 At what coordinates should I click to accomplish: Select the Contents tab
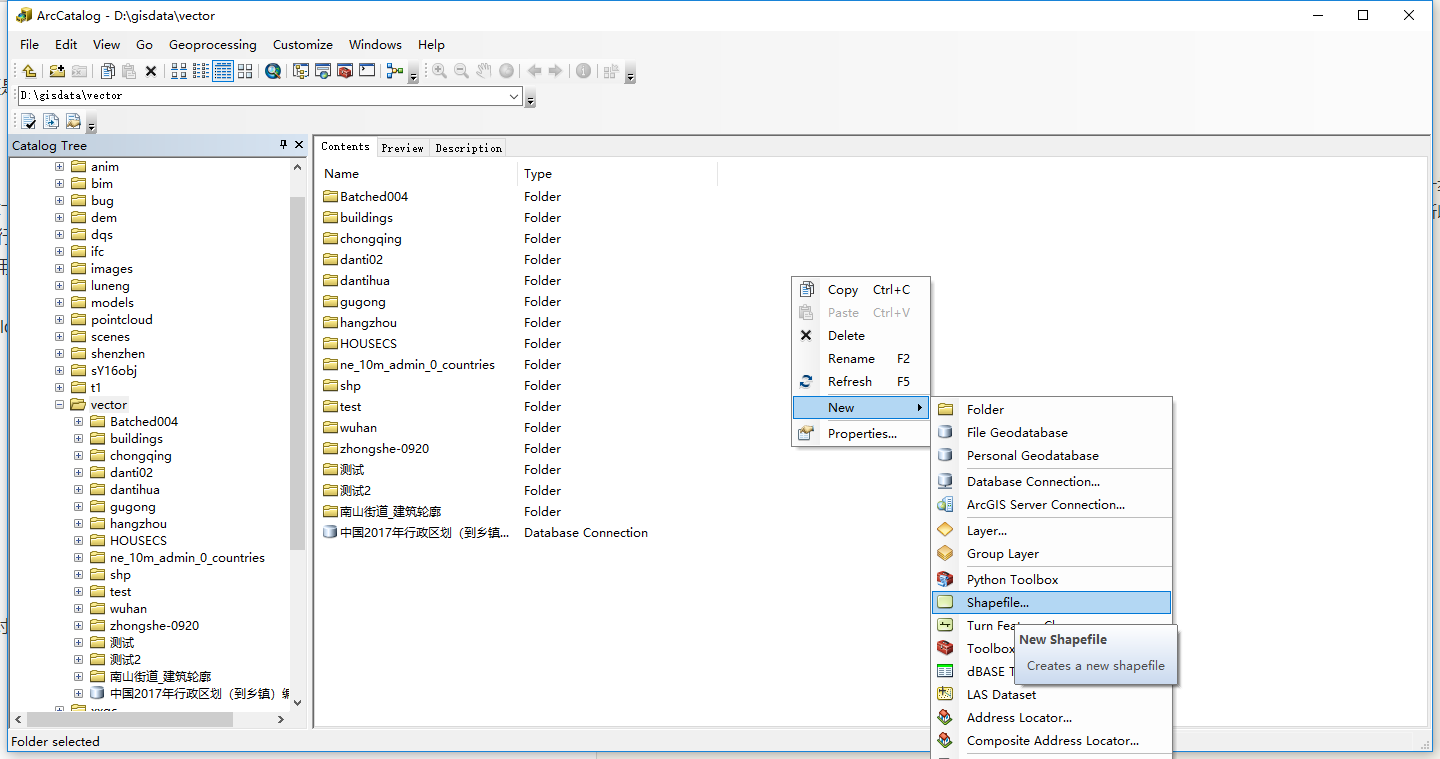[x=345, y=147]
